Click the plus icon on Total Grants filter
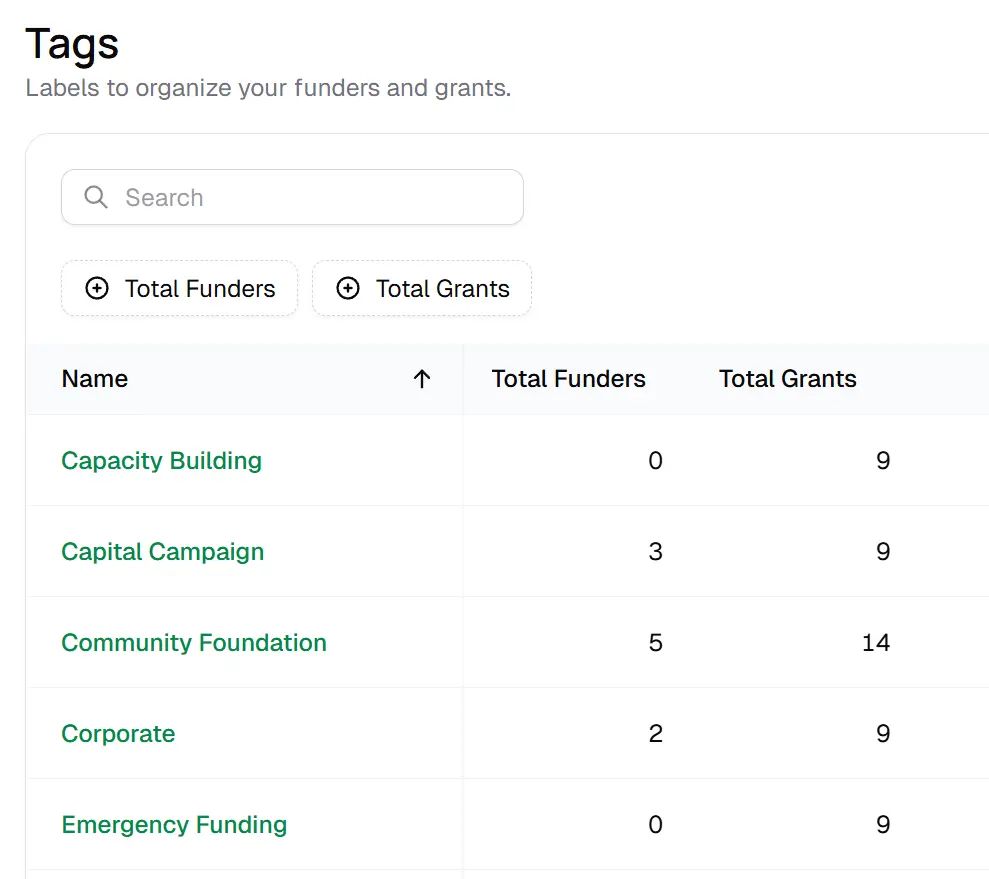 pos(348,288)
